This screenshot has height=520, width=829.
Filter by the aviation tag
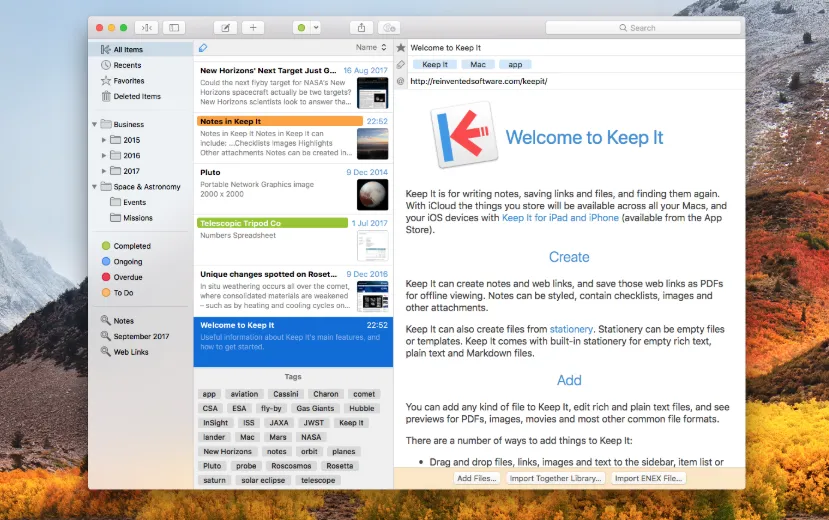[244, 394]
